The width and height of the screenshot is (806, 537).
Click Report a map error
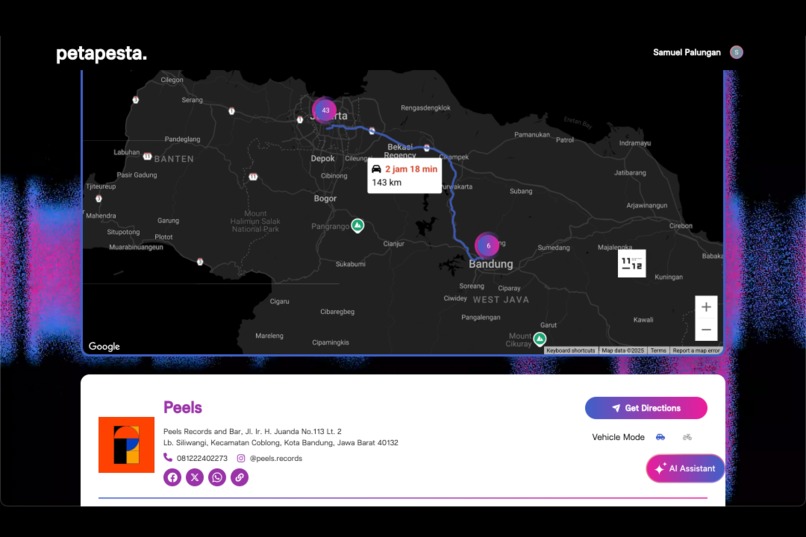pos(696,350)
